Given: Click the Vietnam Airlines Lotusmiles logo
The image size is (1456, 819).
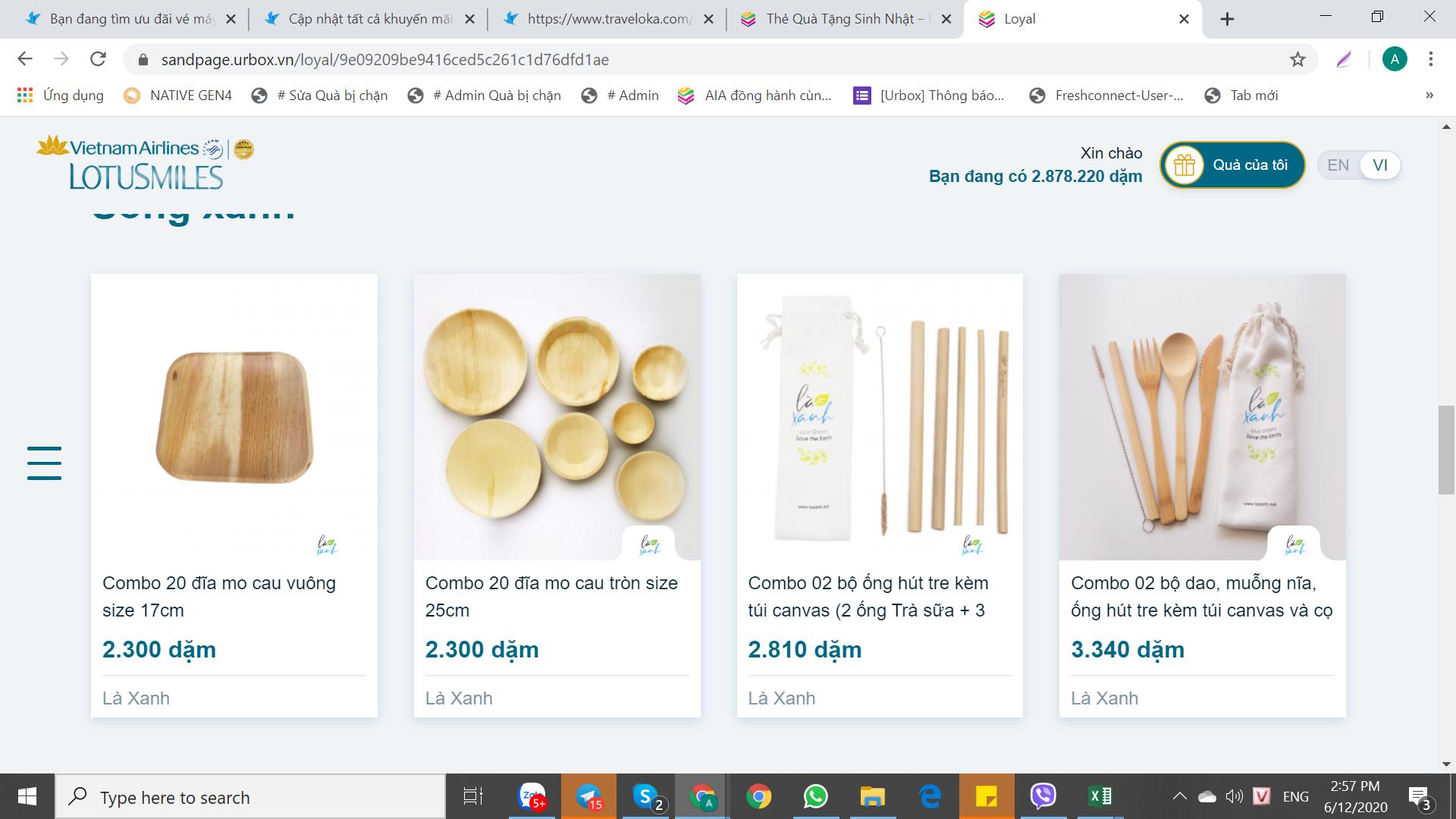Looking at the screenshot, I should [x=146, y=162].
